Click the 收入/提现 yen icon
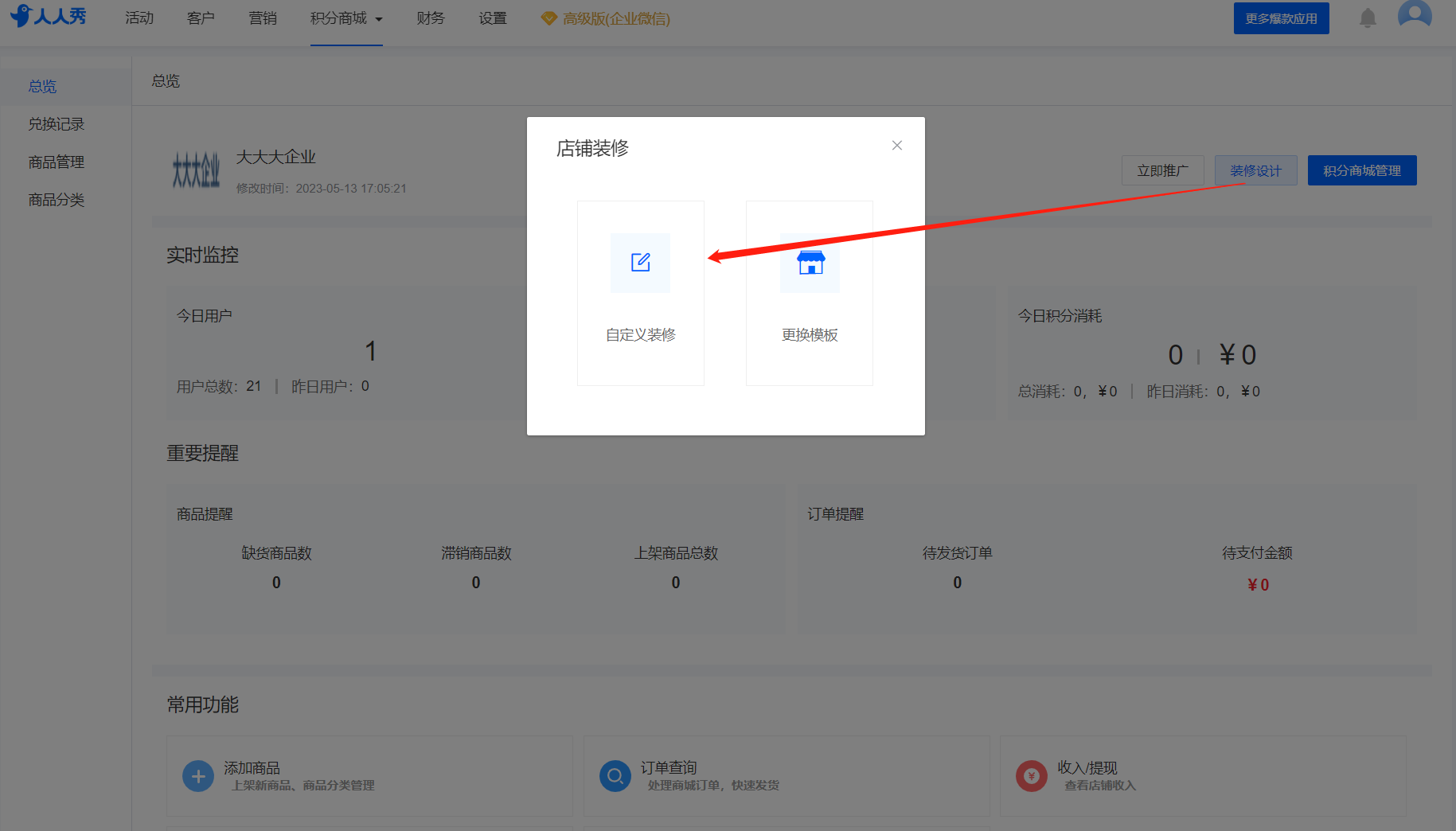This screenshot has height=831, width=1456. coord(1032,776)
